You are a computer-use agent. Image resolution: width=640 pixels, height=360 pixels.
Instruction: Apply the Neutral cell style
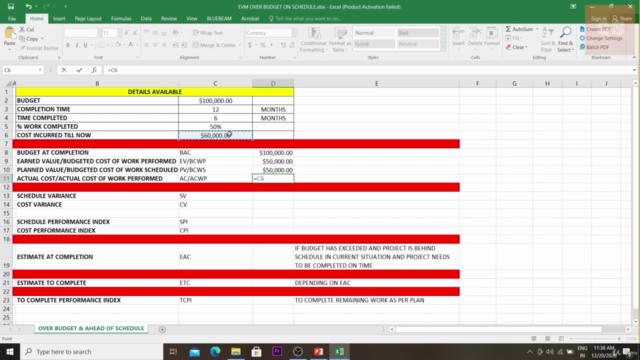(x=418, y=44)
